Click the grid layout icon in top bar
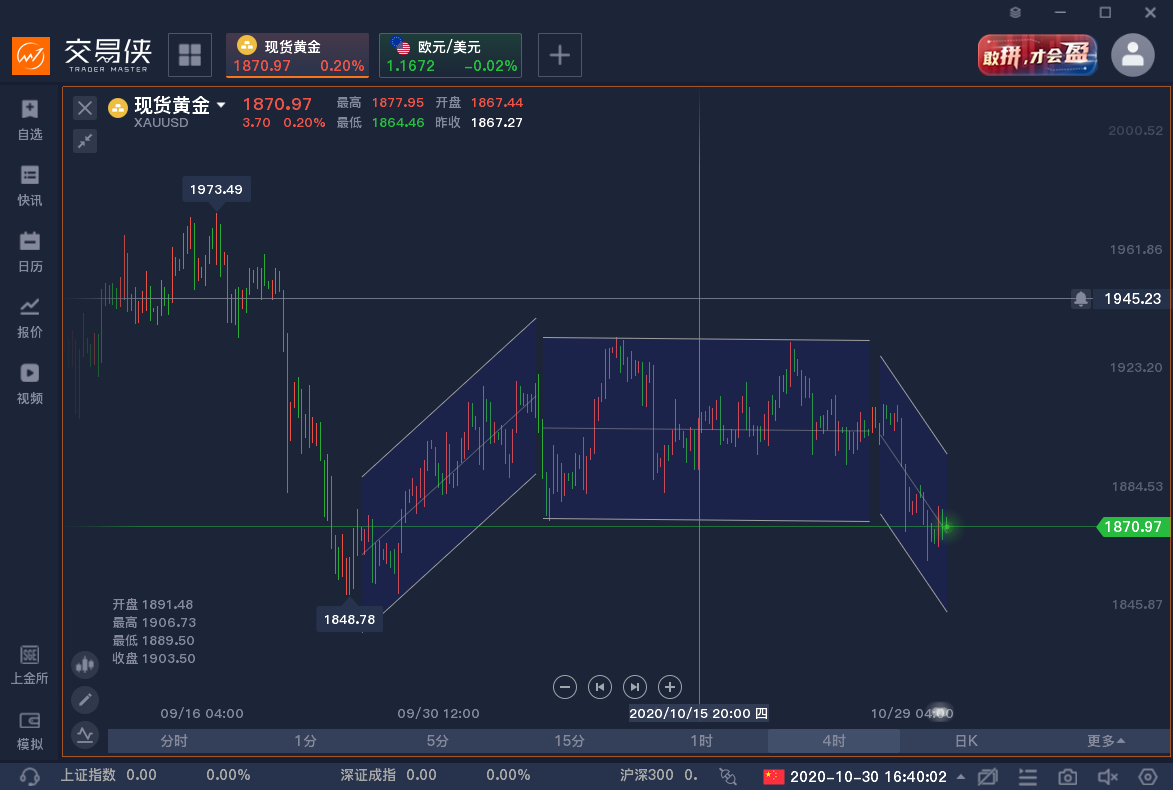Viewport: 1173px width, 790px height. click(190, 55)
